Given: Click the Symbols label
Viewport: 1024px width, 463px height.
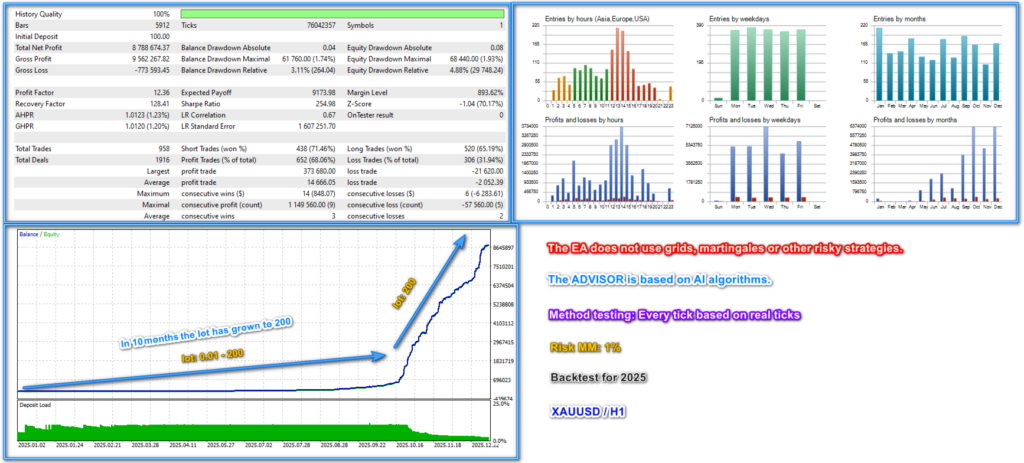Looking at the screenshot, I should (361, 25).
